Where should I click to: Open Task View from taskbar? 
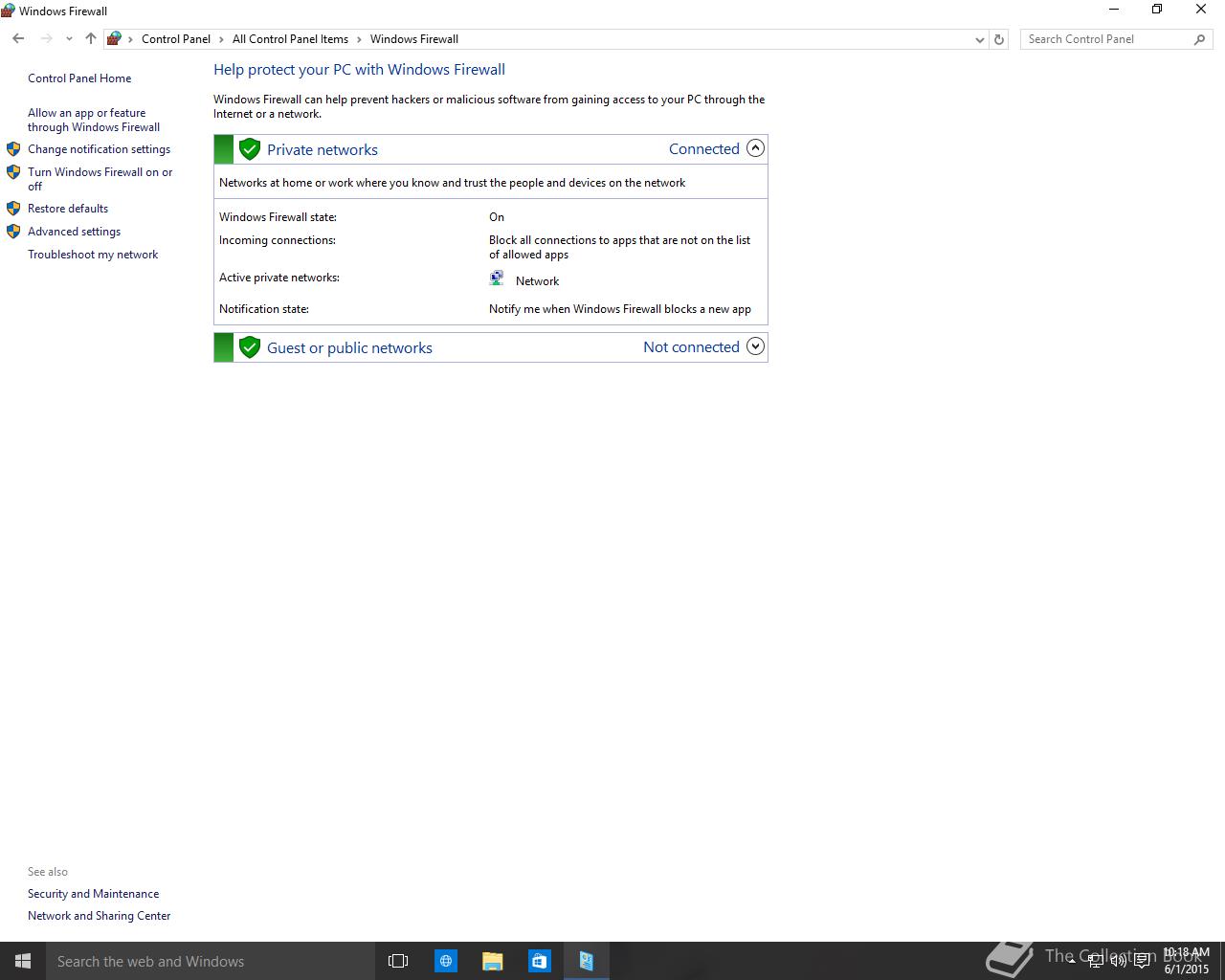pyautogui.click(x=398, y=961)
